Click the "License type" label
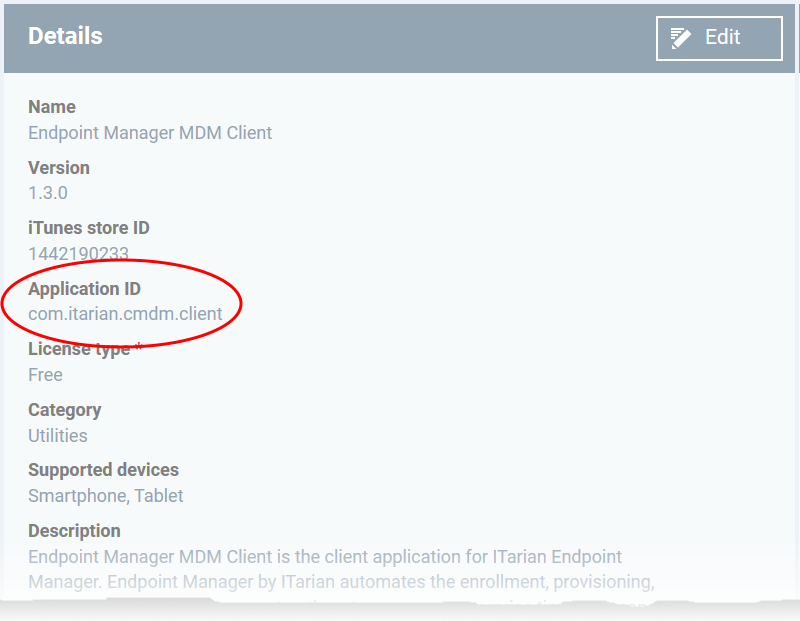The height and width of the screenshot is (621, 800). click(x=79, y=350)
